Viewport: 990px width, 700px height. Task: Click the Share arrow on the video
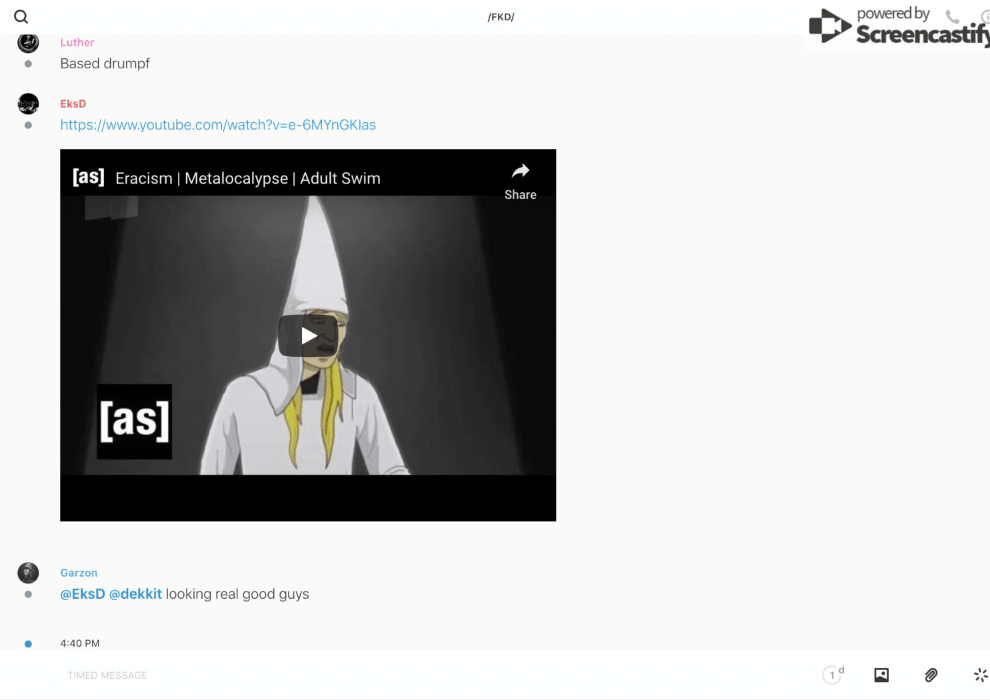point(520,180)
